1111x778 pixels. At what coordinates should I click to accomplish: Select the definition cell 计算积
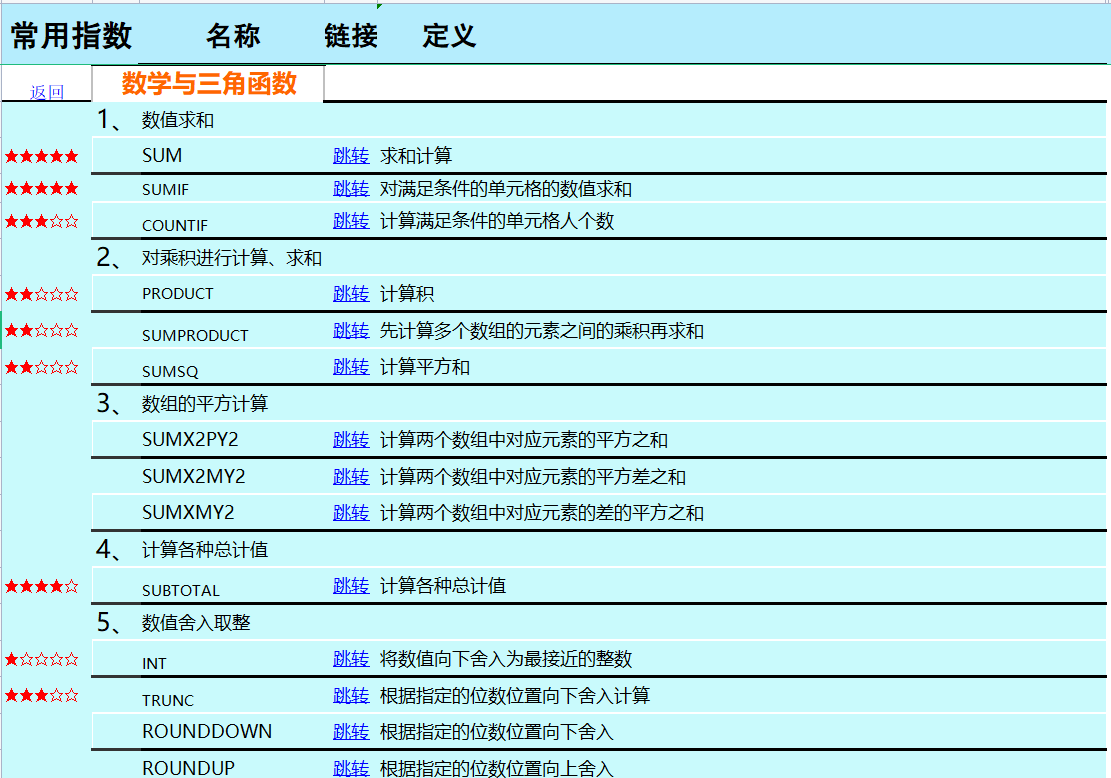[407, 293]
